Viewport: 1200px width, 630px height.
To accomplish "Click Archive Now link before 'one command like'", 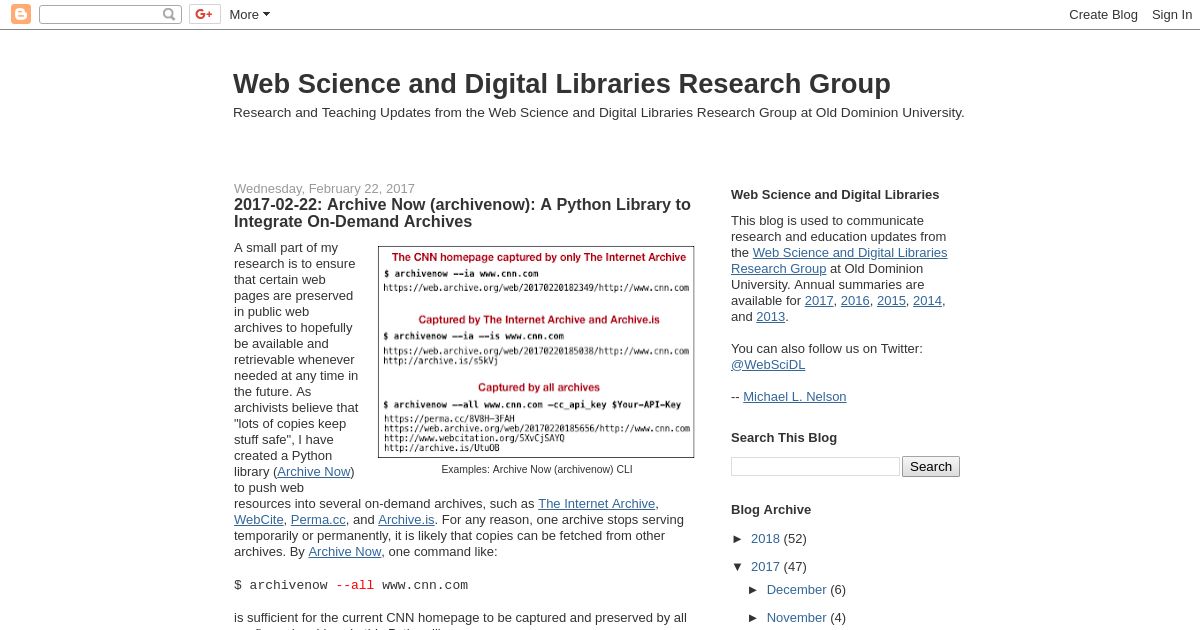I will (x=345, y=551).
